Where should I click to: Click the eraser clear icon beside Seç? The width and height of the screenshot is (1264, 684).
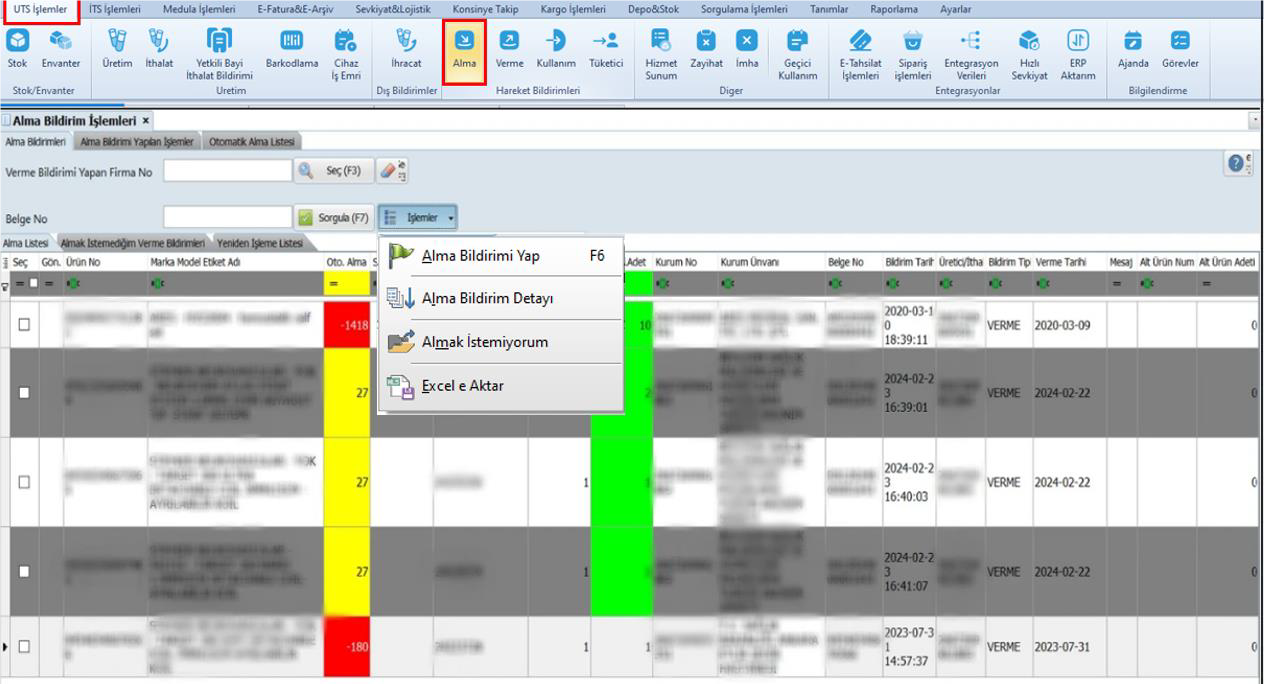(392, 171)
